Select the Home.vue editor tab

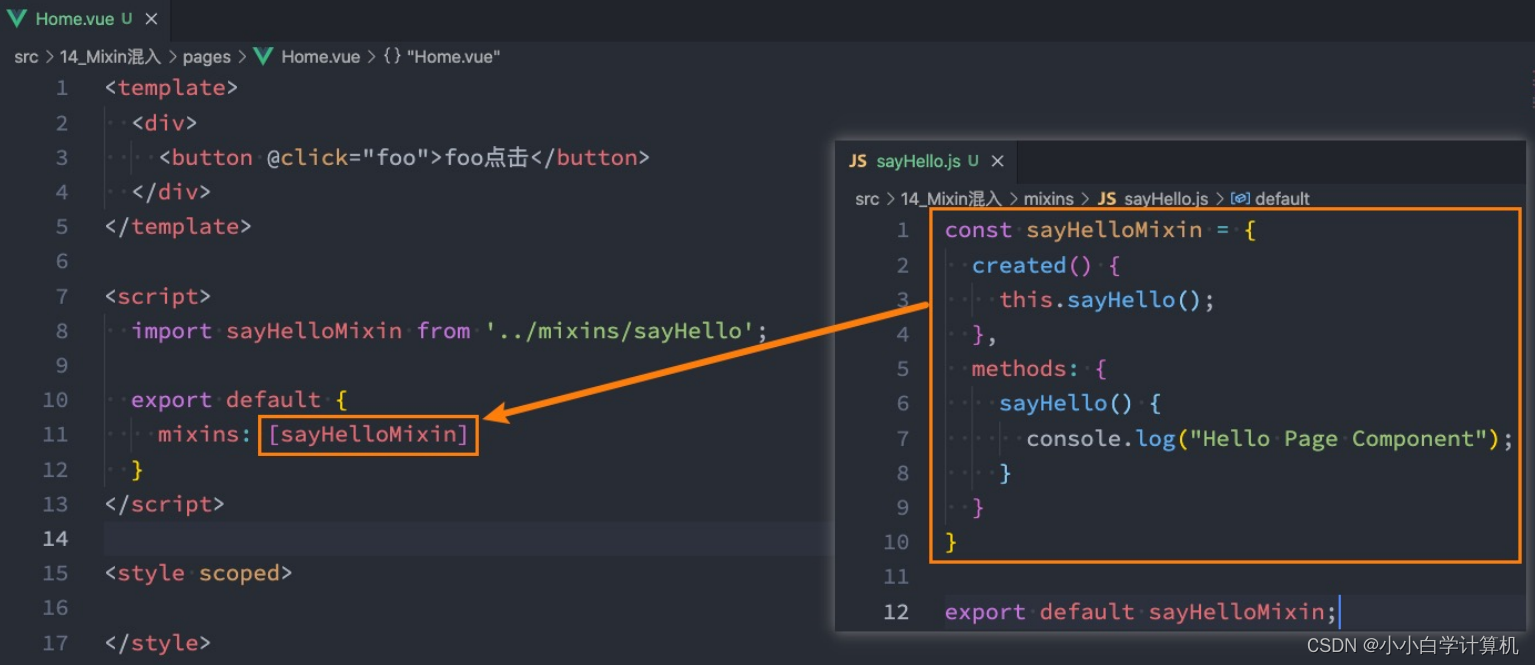tap(85, 18)
